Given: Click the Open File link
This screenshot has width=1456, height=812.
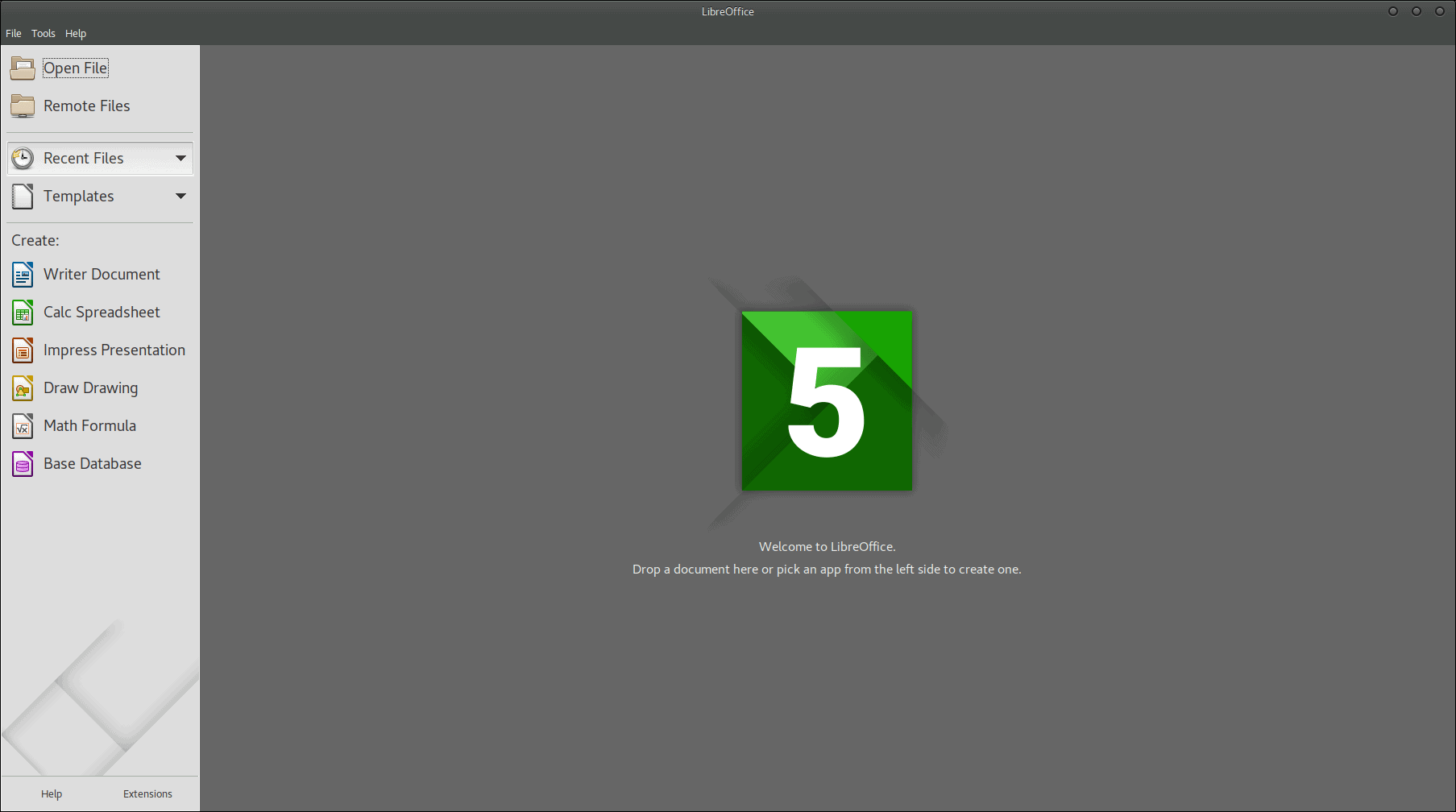Looking at the screenshot, I should pyautogui.click(x=75, y=68).
